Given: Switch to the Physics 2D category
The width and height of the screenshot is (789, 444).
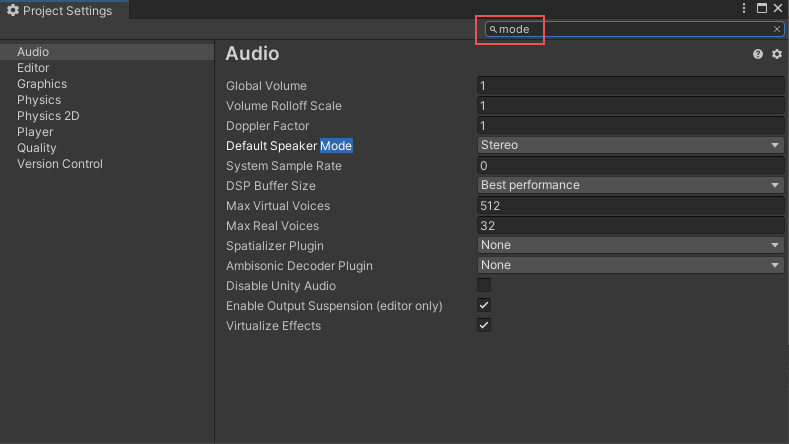Looking at the screenshot, I should pyautogui.click(x=48, y=116).
